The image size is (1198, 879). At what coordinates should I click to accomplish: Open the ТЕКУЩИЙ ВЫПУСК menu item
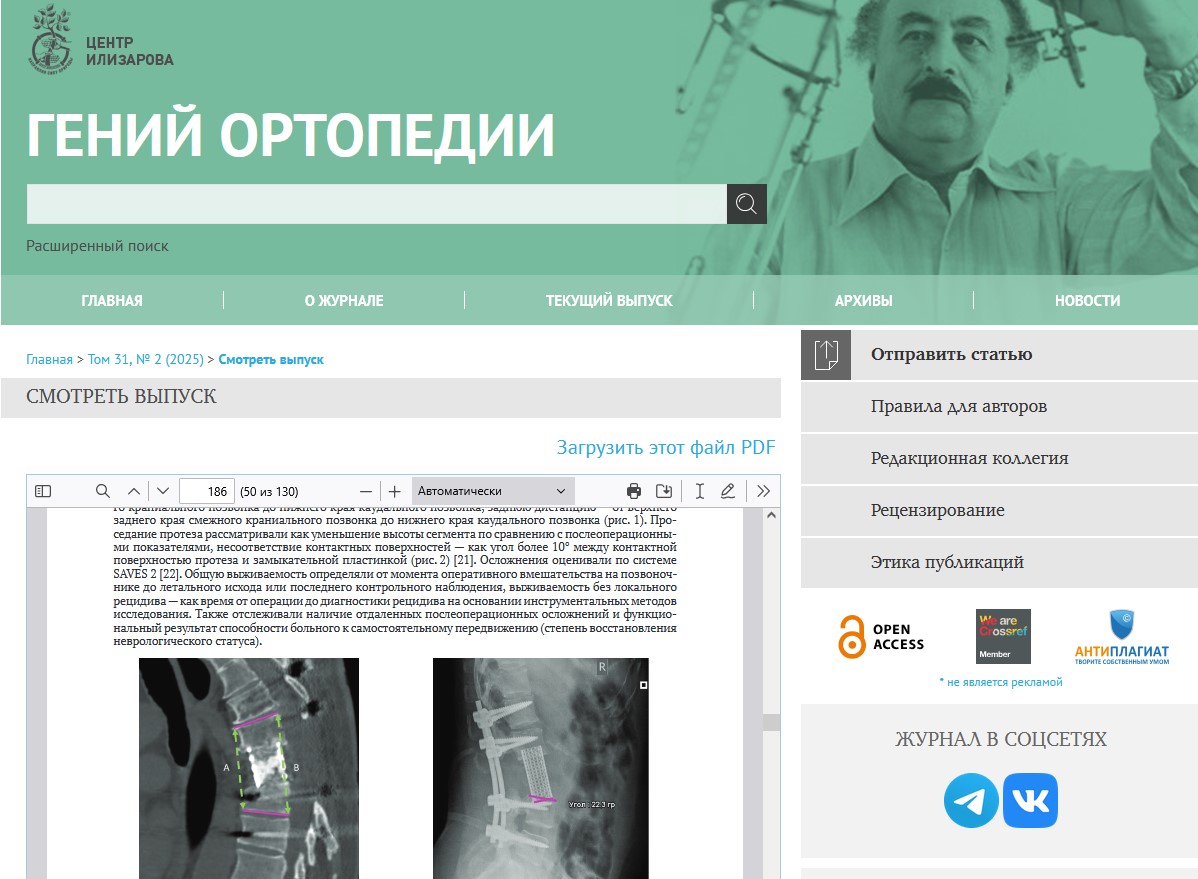[x=609, y=300]
